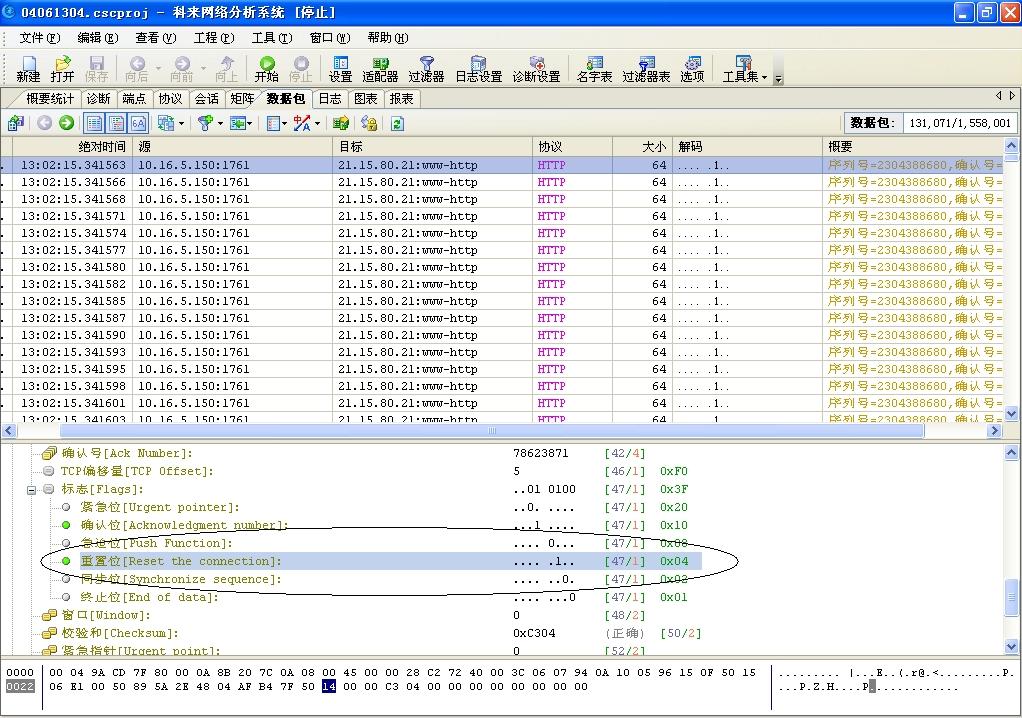This screenshot has height=718, width=1022.
Task: Start capture with the 开始 button
Action: pyautogui.click(x=266, y=68)
